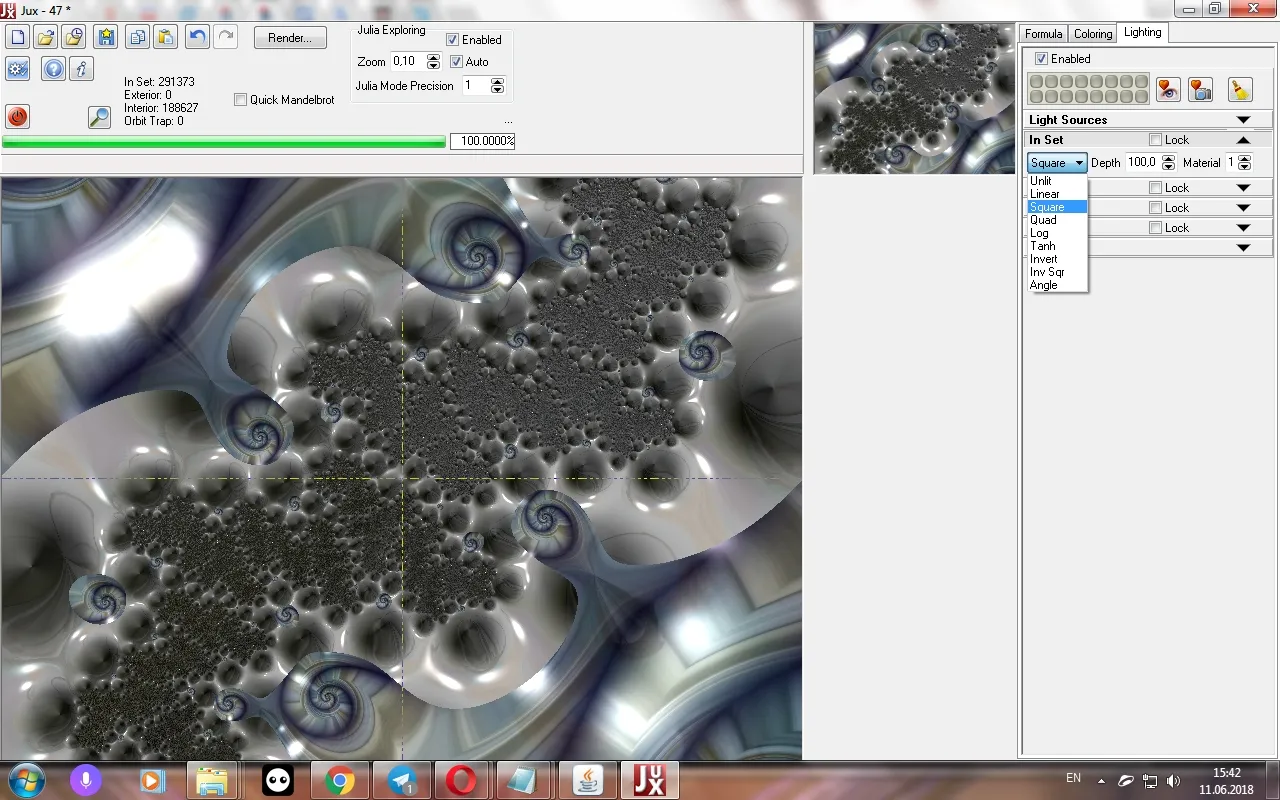Save the fractal with the star floppy icon
This screenshot has height=800, width=1280.
pos(106,38)
